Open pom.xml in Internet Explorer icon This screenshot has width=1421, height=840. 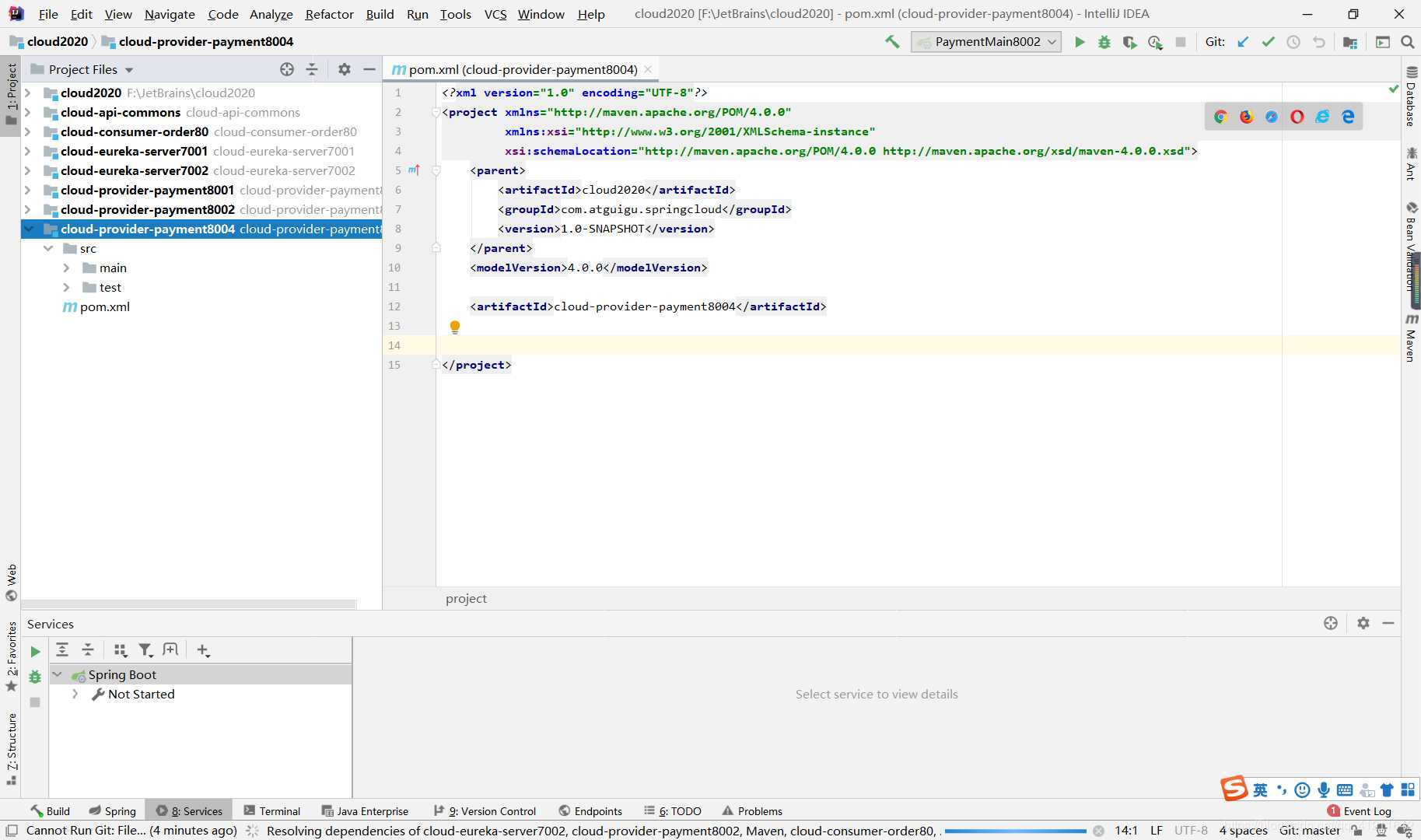(1322, 117)
